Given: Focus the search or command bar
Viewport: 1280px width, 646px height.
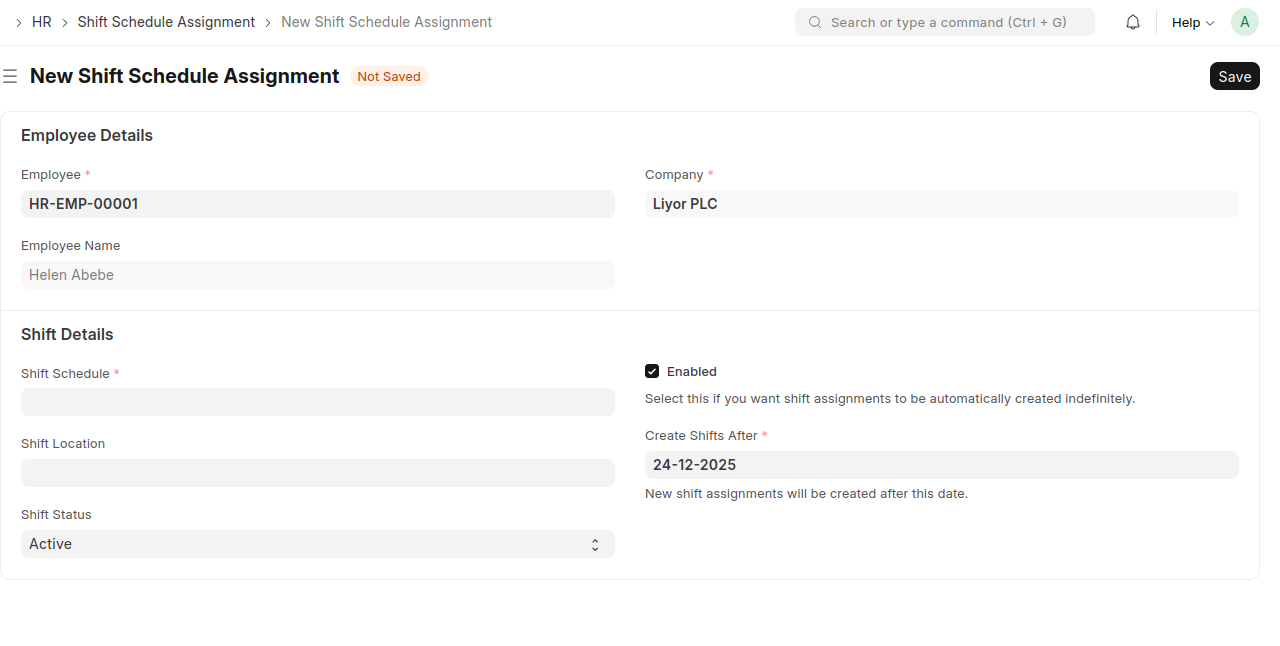Looking at the screenshot, I should pos(944,22).
